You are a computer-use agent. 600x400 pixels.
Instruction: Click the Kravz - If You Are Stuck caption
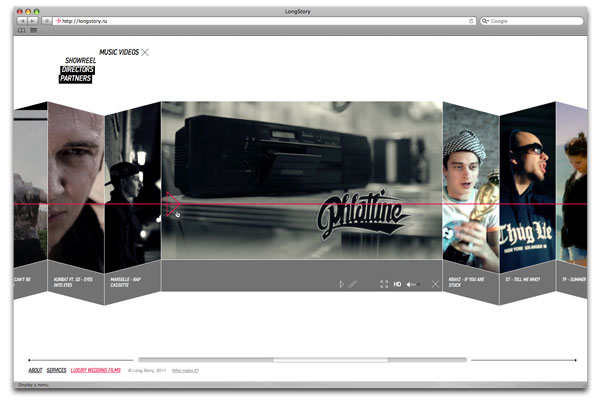(466, 282)
